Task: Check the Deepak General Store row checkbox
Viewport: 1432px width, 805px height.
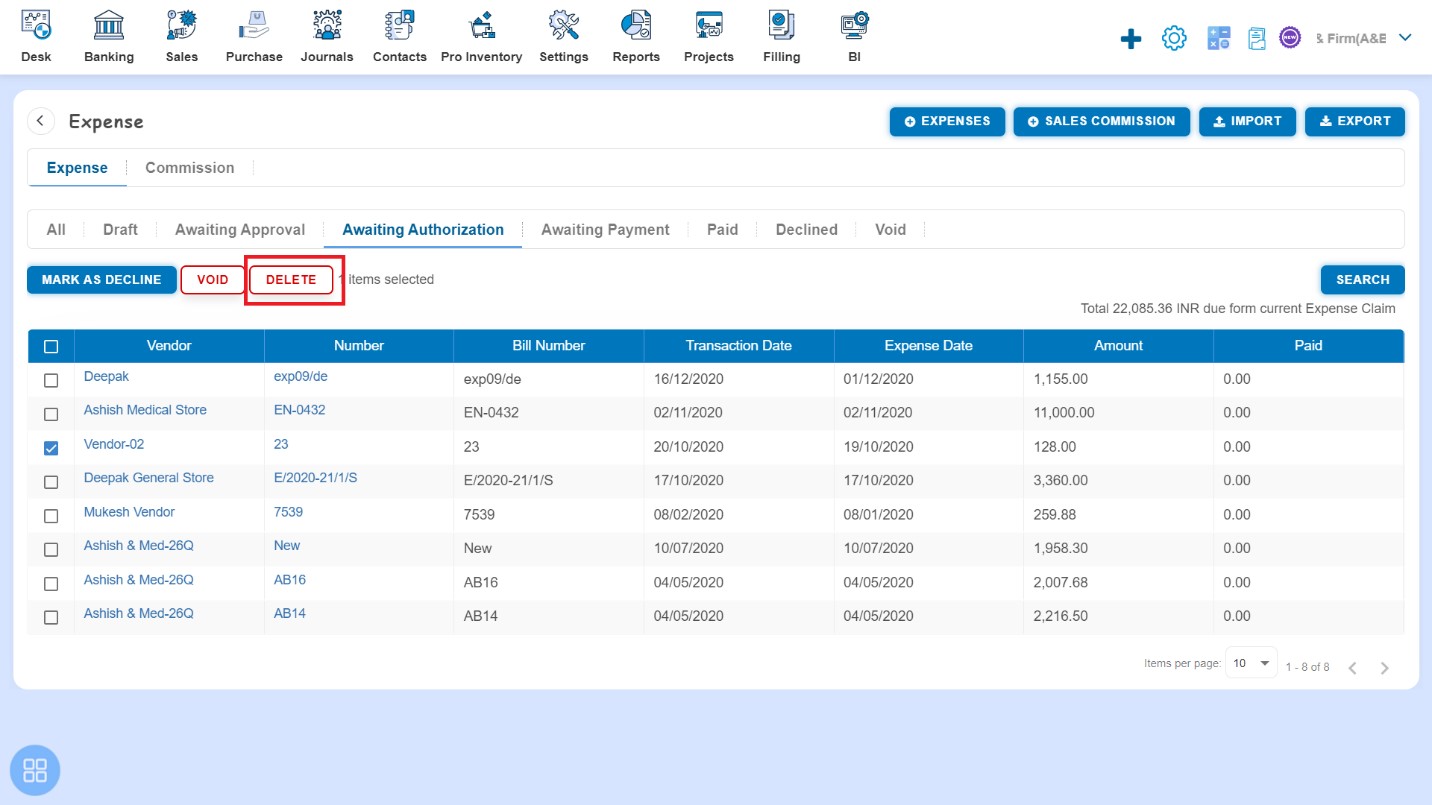Action: point(51,482)
